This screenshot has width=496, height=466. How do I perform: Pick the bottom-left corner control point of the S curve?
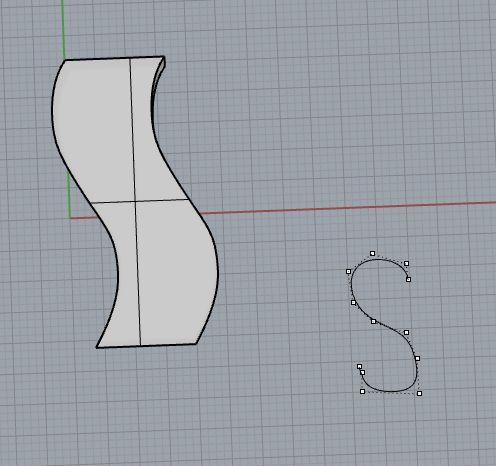[362, 391]
